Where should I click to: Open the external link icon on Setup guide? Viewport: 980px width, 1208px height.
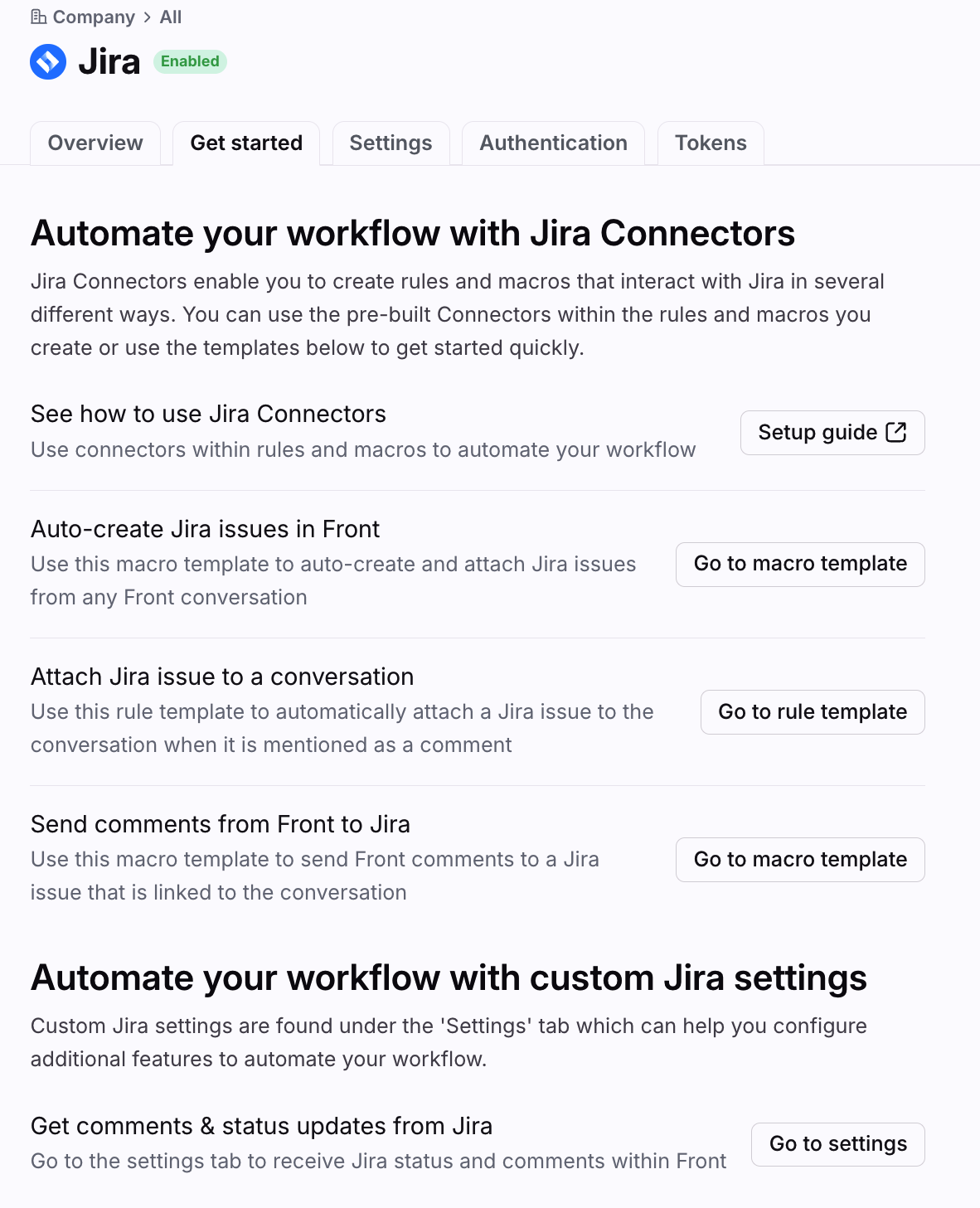(896, 432)
